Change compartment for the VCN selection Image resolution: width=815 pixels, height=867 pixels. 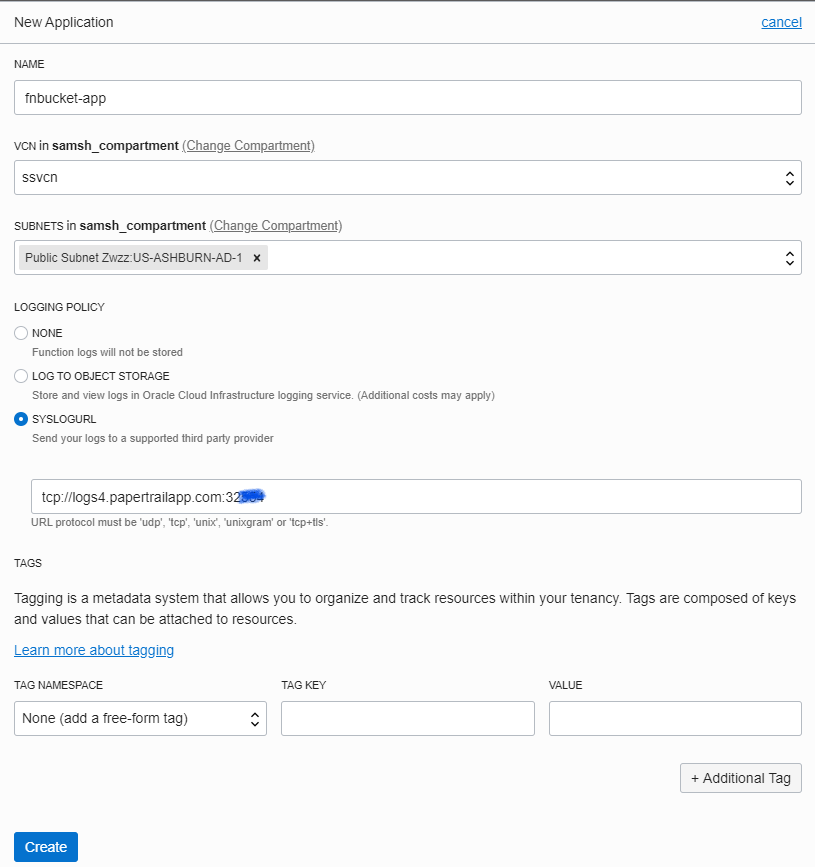tap(248, 145)
